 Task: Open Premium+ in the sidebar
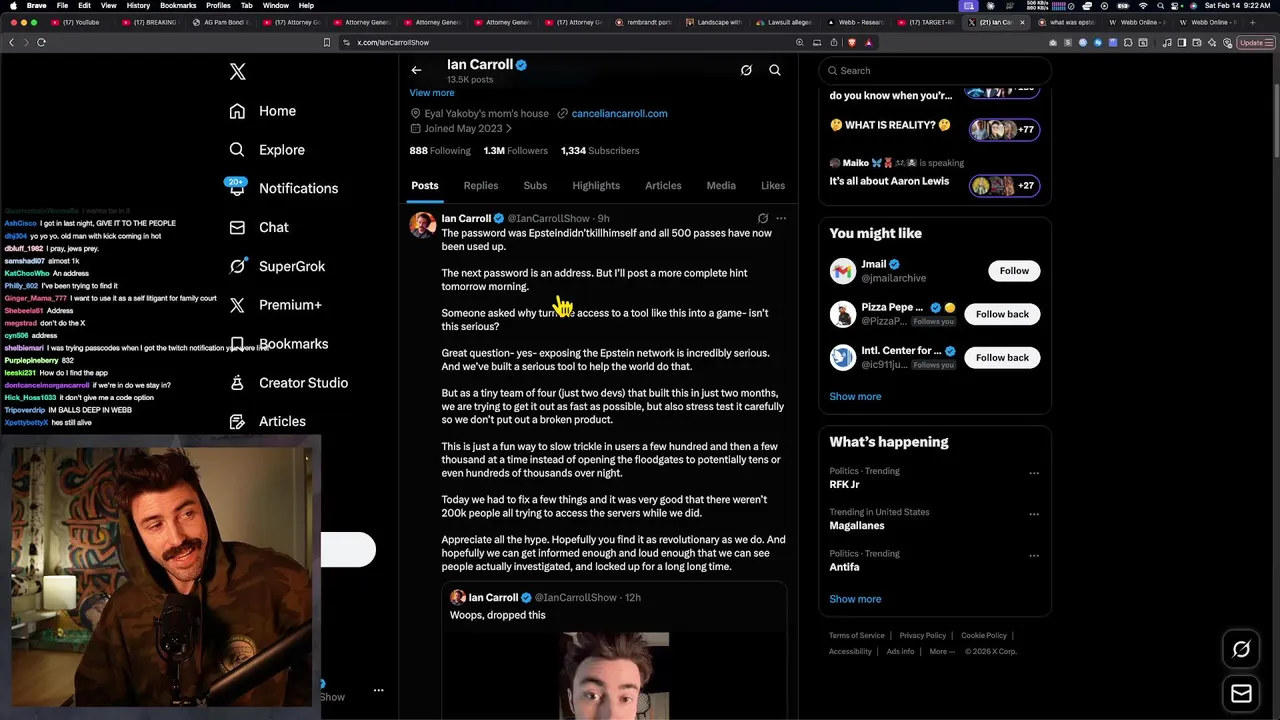pyautogui.click(x=276, y=305)
